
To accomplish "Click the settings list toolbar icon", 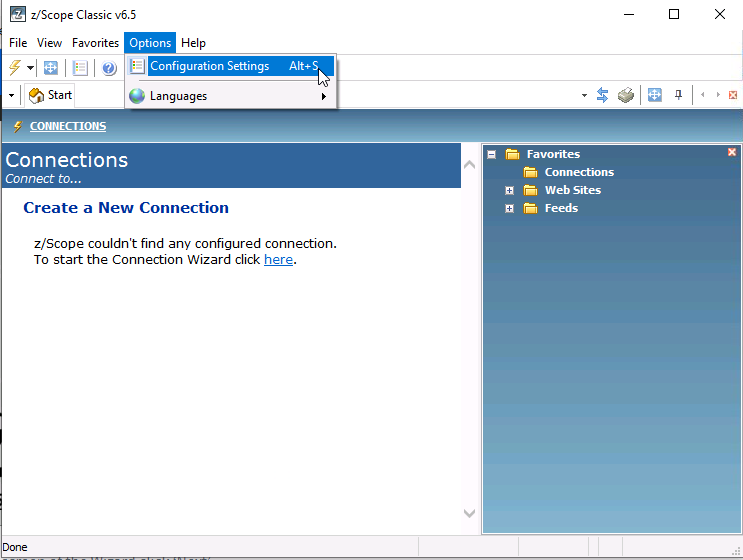I will 80,68.
